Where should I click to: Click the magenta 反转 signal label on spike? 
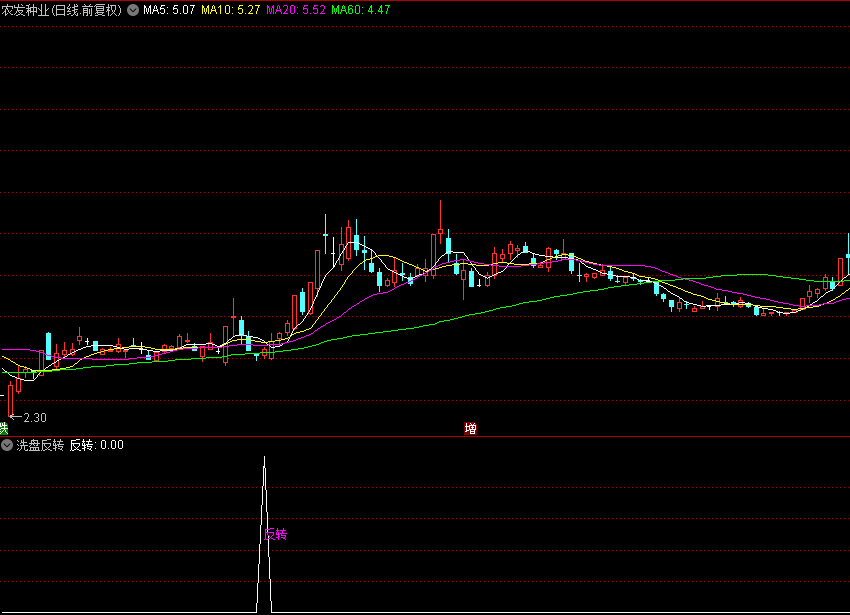pyautogui.click(x=275, y=534)
